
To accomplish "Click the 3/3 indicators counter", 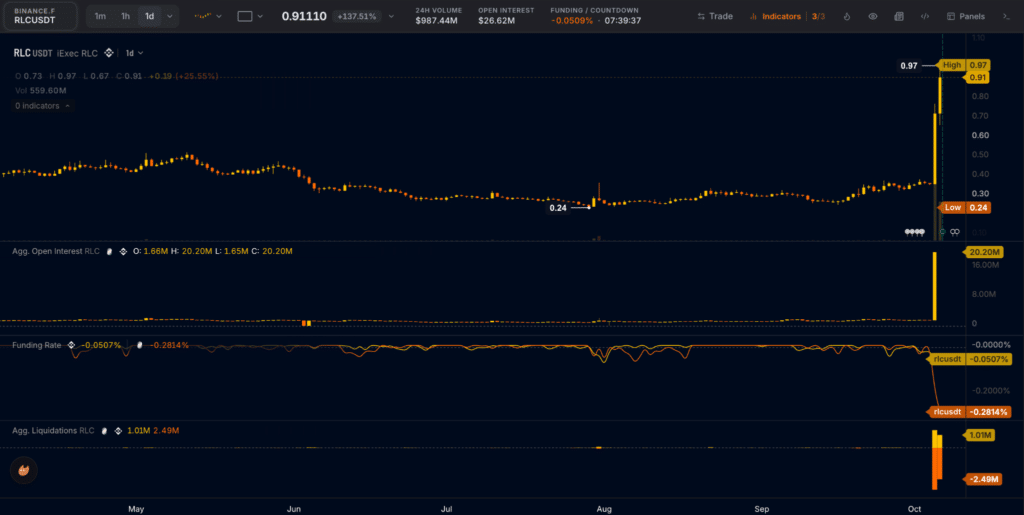I will [818, 16].
